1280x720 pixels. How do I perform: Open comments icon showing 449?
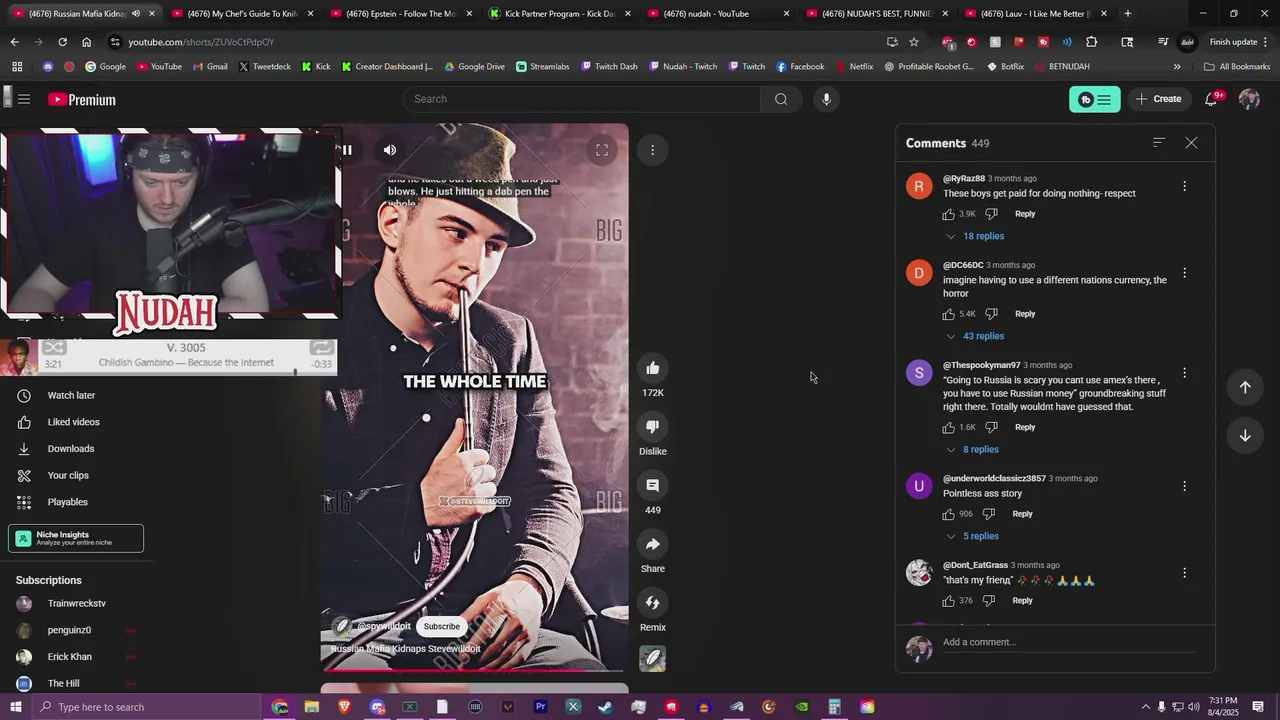coord(652,485)
